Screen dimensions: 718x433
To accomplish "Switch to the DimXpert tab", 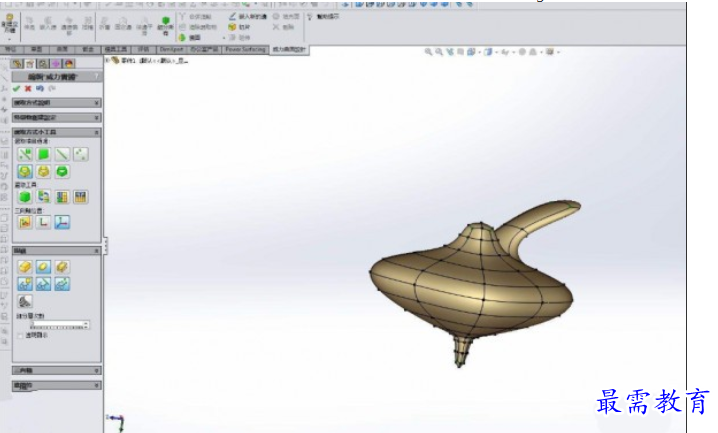I will click(171, 49).
